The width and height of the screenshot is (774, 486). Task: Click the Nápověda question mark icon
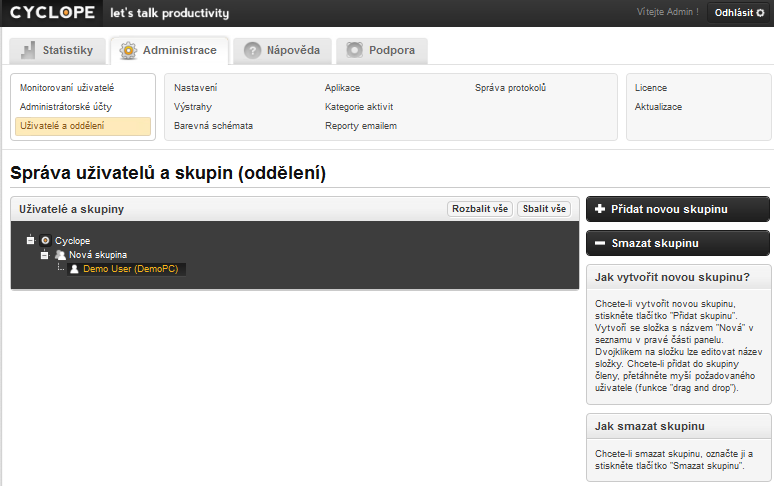pyautogui.click(x=252, y=50)
